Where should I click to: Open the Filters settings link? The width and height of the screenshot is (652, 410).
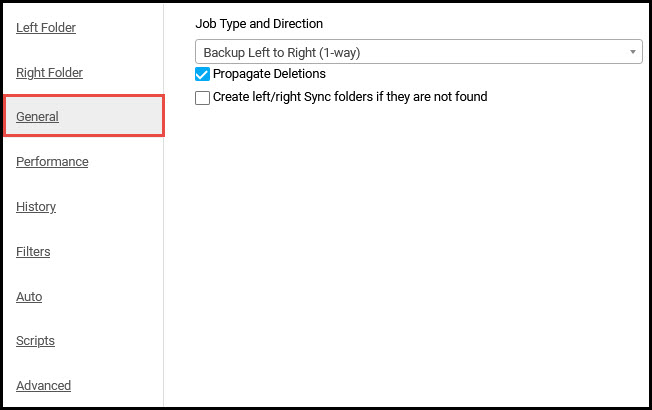click(x=33, y=252)
